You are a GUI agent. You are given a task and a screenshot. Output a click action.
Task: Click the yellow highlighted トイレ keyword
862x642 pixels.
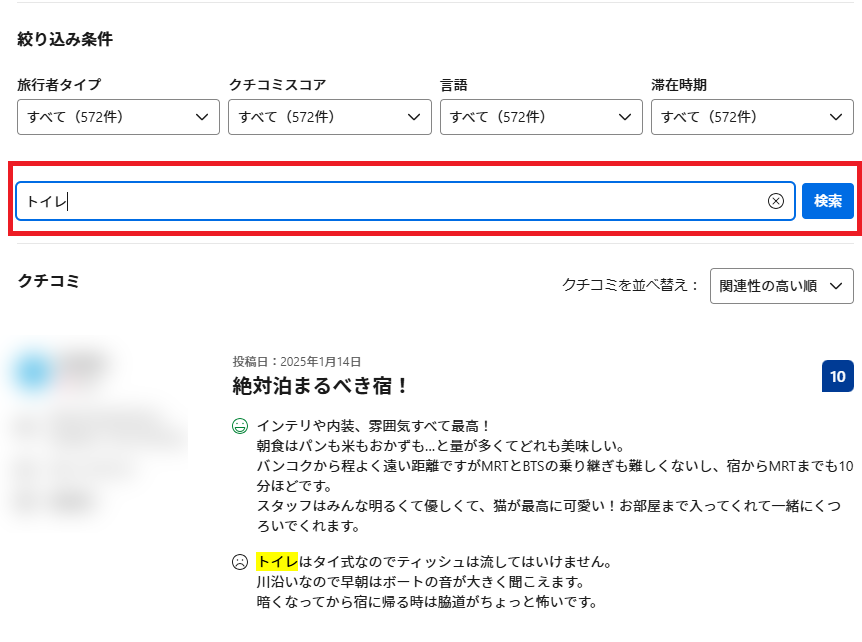click(277, 561)
